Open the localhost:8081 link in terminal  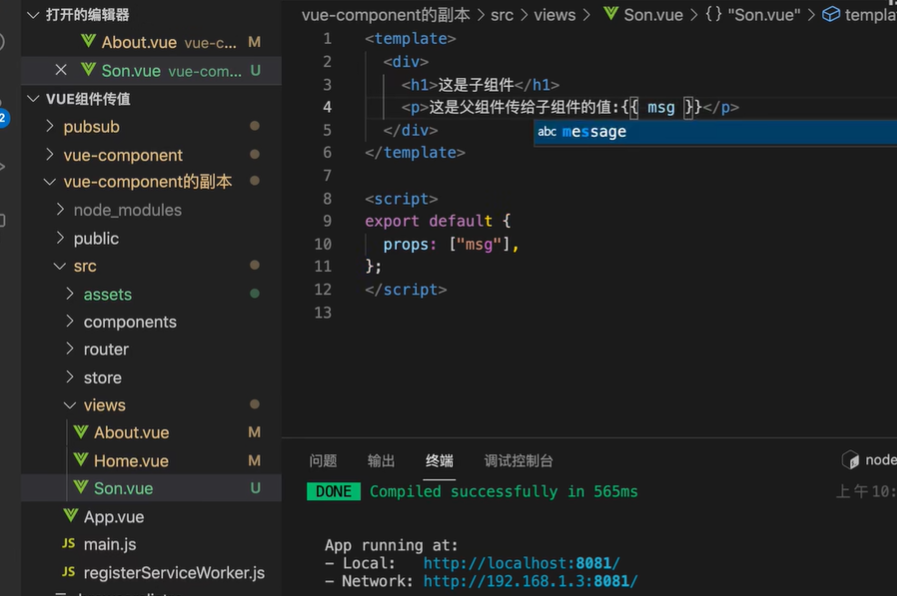point(521,563)
